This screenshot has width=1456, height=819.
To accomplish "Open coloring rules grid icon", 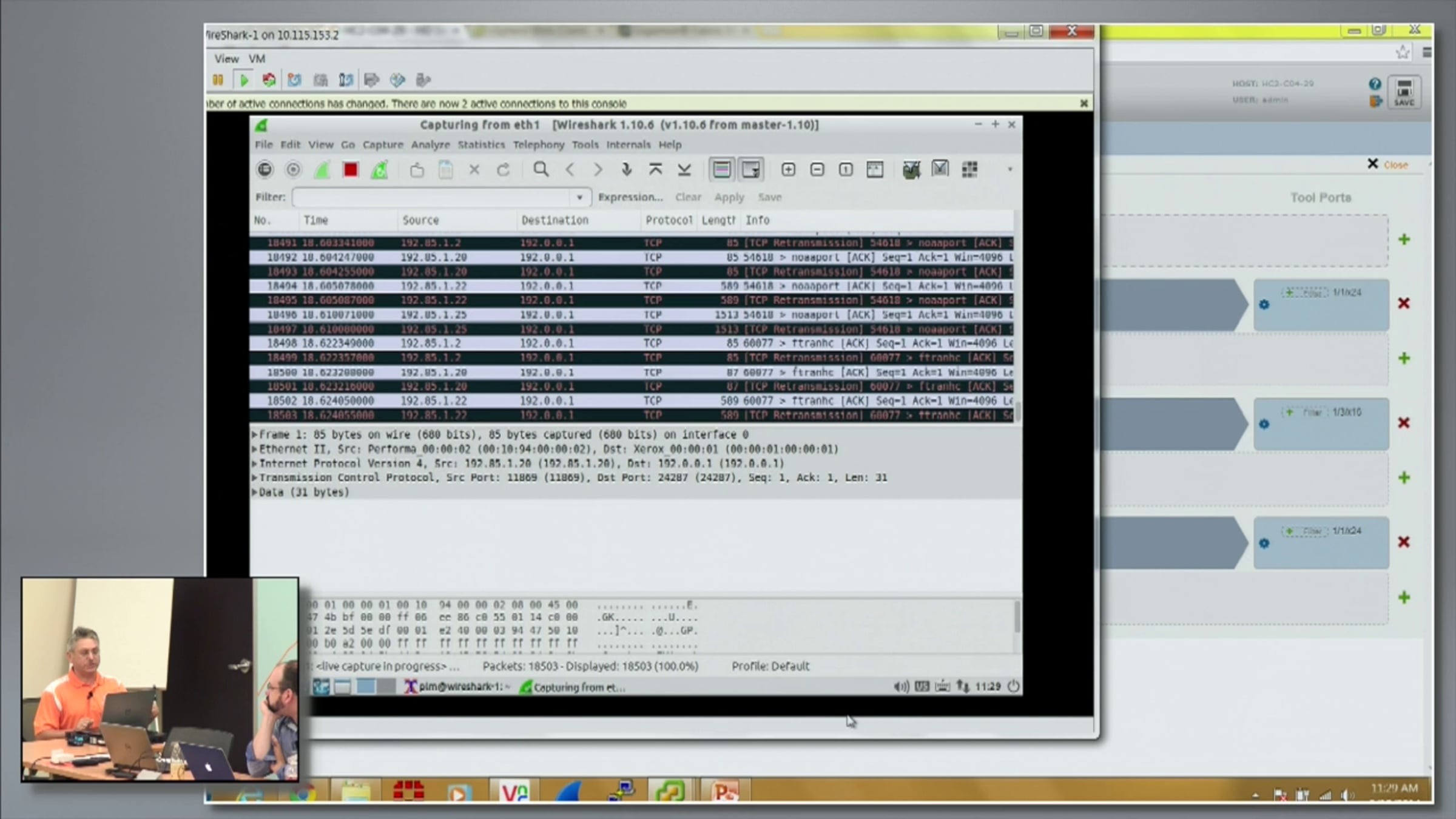I will [969, 170].
